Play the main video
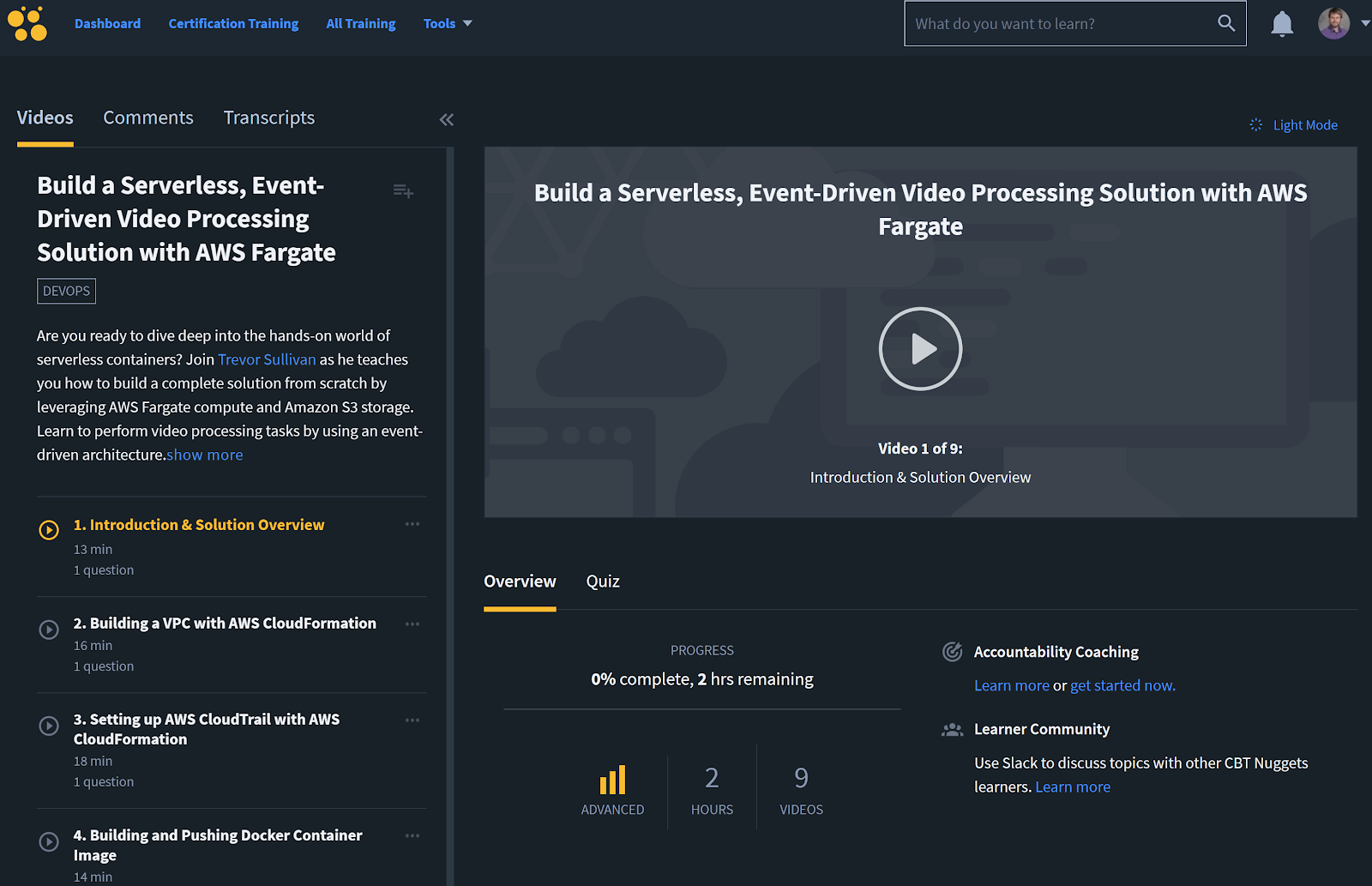Image resolution: width=1372 pixels, height=886 pixels. point(920,349)
